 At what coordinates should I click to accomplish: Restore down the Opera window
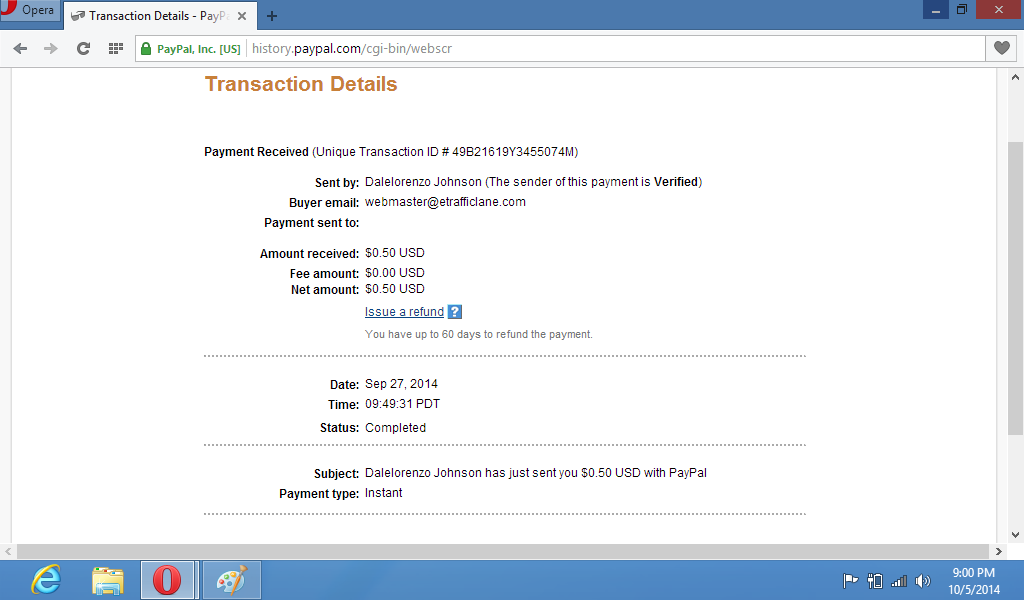coord(962,10)
